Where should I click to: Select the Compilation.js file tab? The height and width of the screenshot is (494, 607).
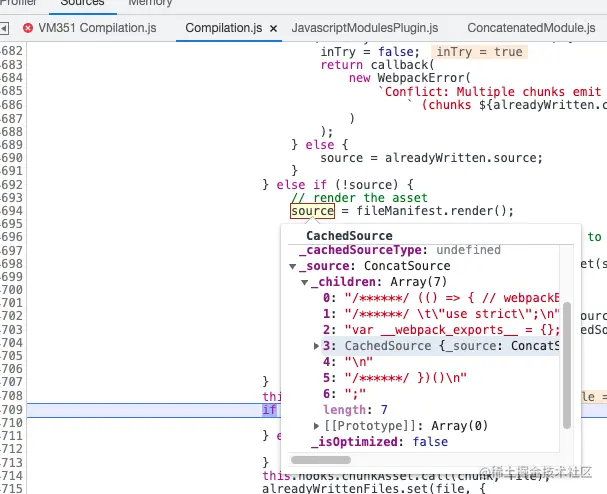coord(223,28)
